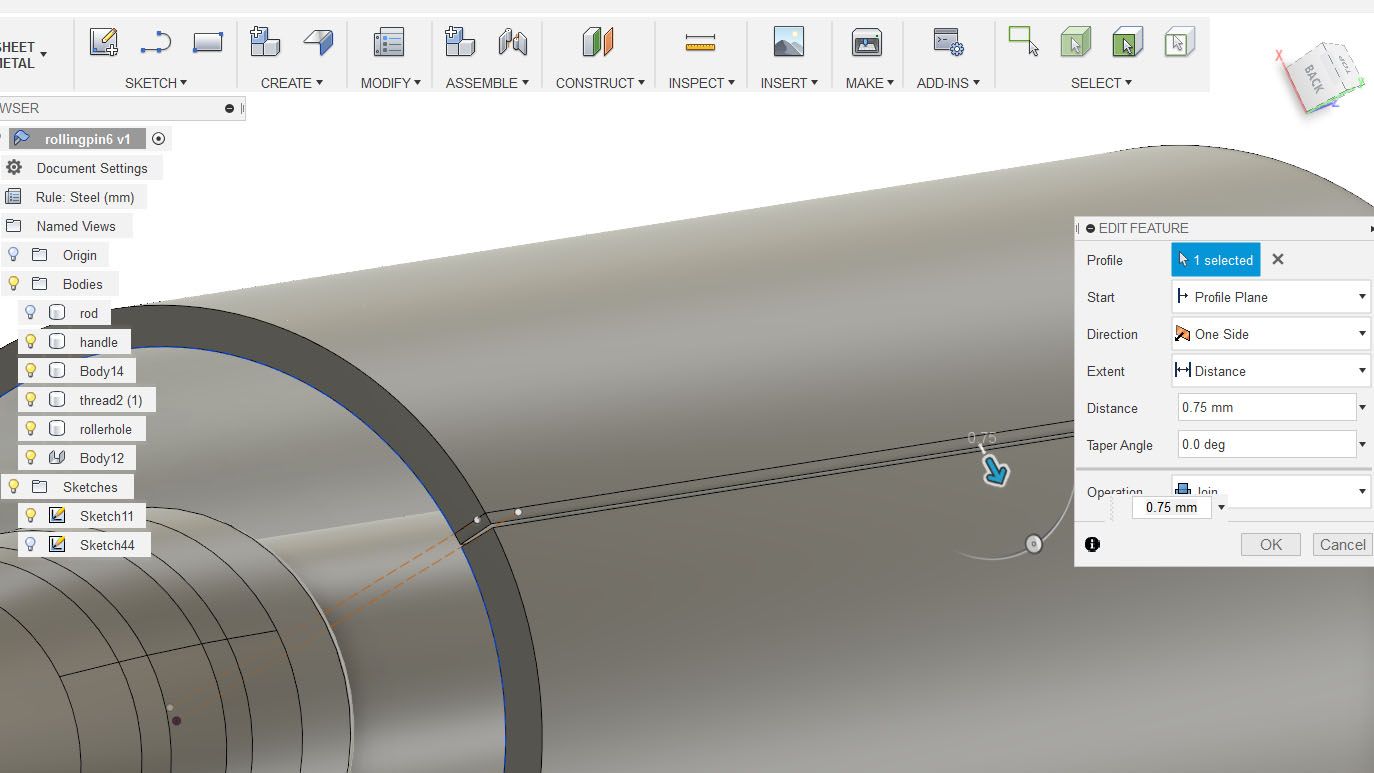Image resolution: width=1374 pixels, height=773 pixels.
Task: Click the blue distance manipulator arrow
Action: (994, 470)
